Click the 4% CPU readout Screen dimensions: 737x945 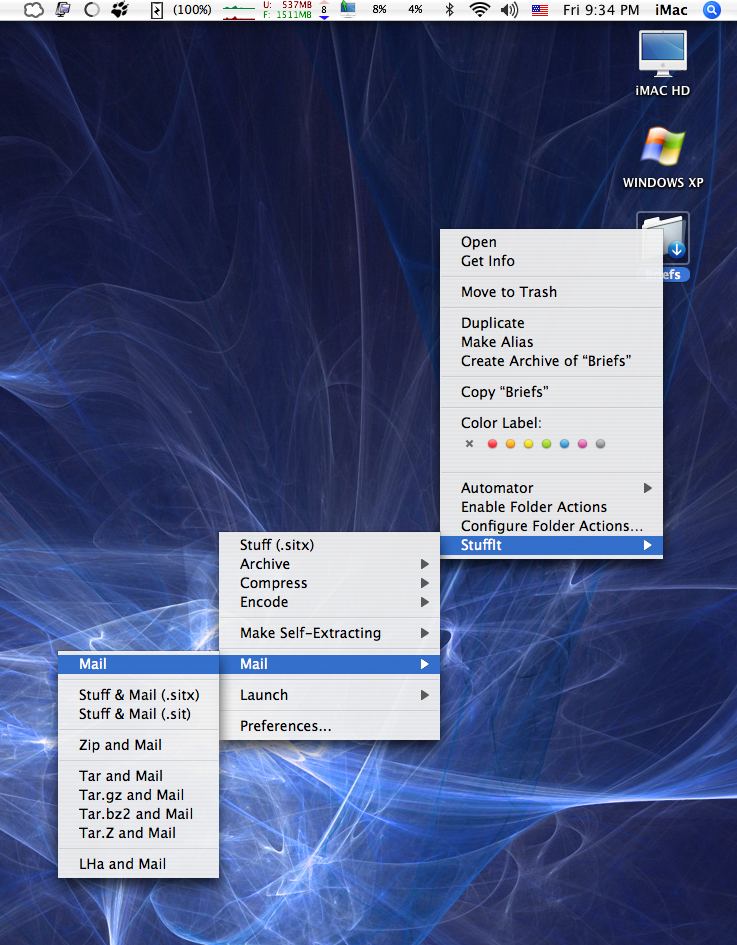click(415, 10)
